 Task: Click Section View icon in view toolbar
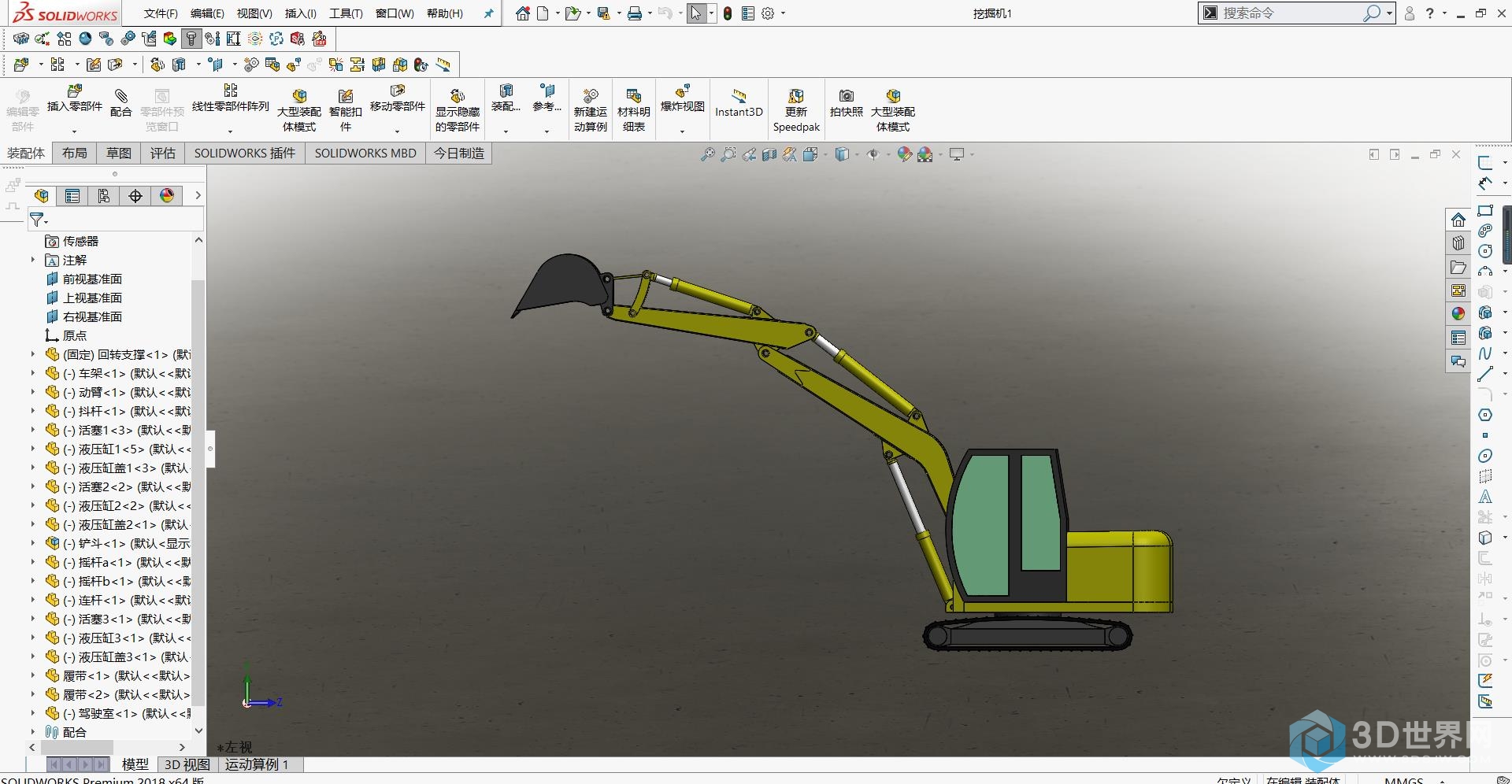point(769,154)
